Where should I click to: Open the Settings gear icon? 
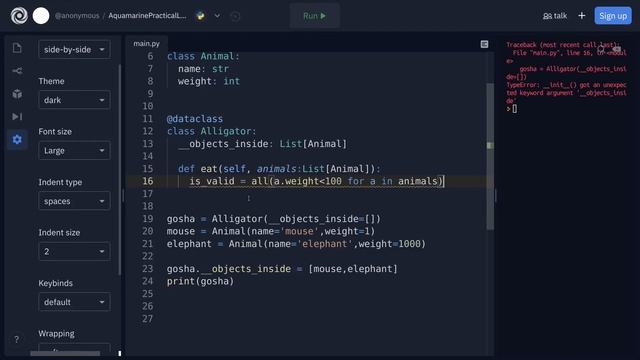click(x=17, y=140)
